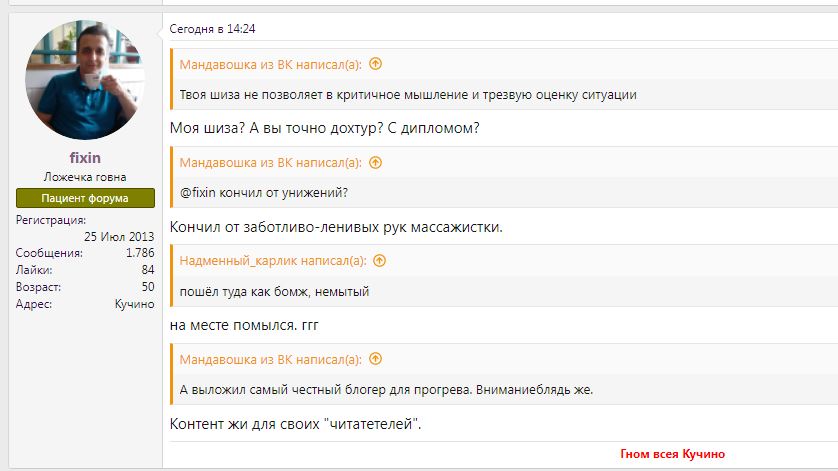Open the message count 1.786
The width and height of the screenshot is (838, 471).
click(140, 253)
